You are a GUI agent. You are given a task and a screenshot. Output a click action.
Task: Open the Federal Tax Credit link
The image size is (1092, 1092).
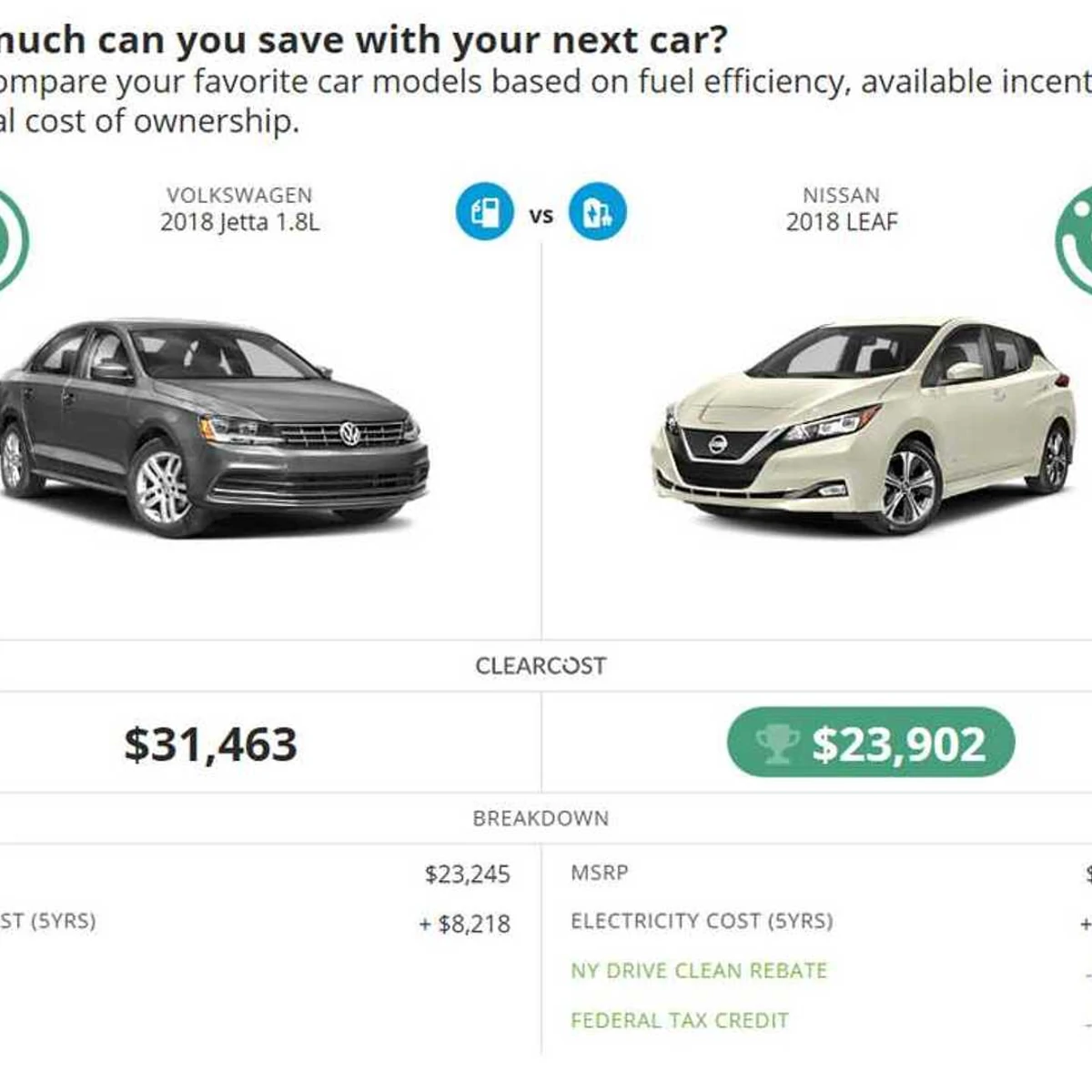[x=680, y=1020]
